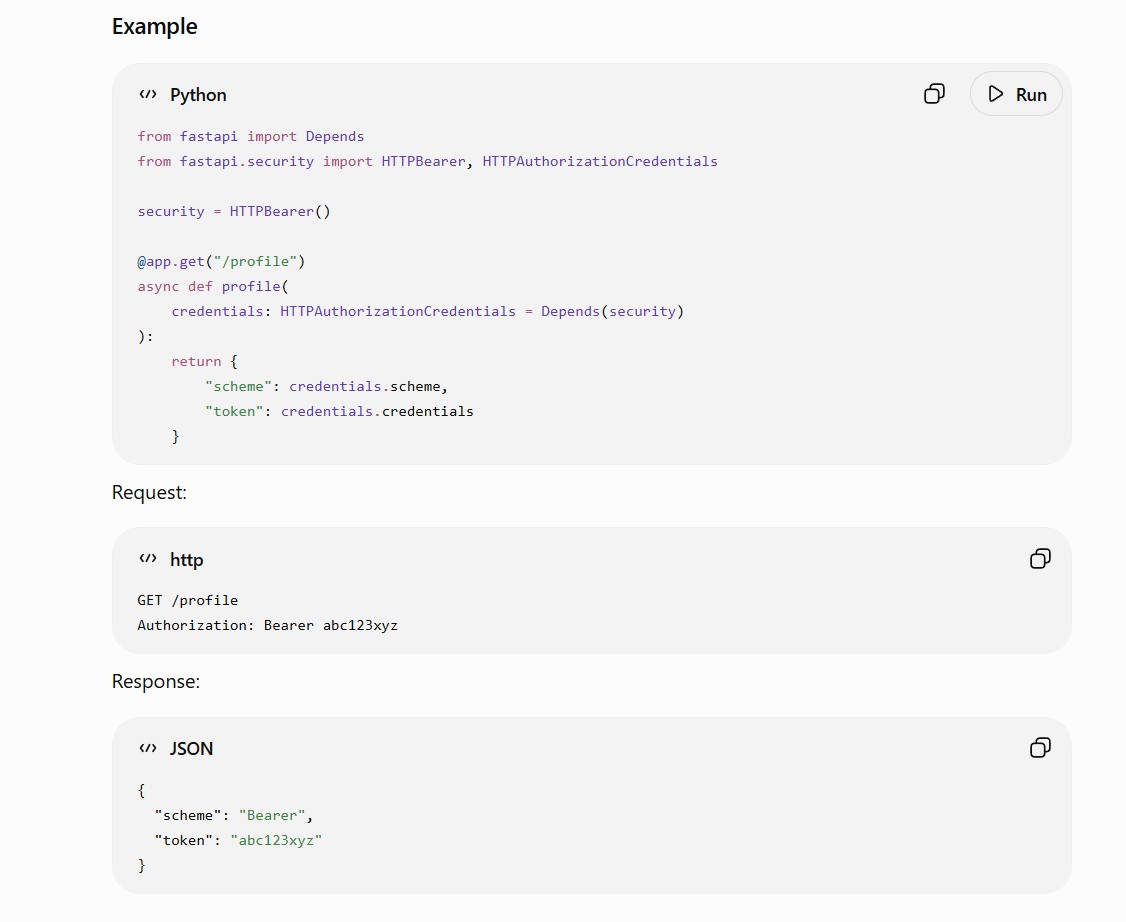Click the Depends(security) parameter line
The image size is (1126, 922).
click(x=427, y=311)
